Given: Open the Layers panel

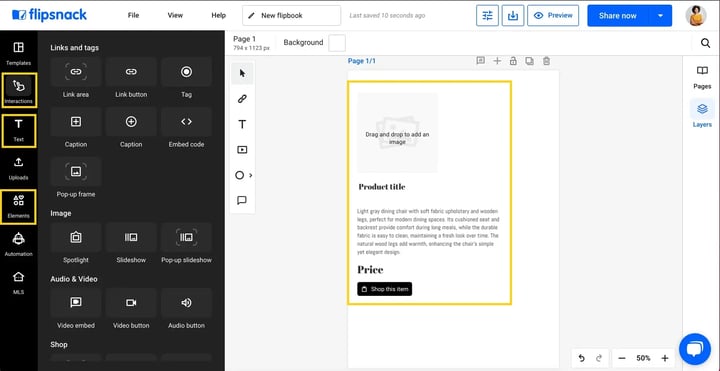Looking at the screenshot, I should tap(702, 115).
